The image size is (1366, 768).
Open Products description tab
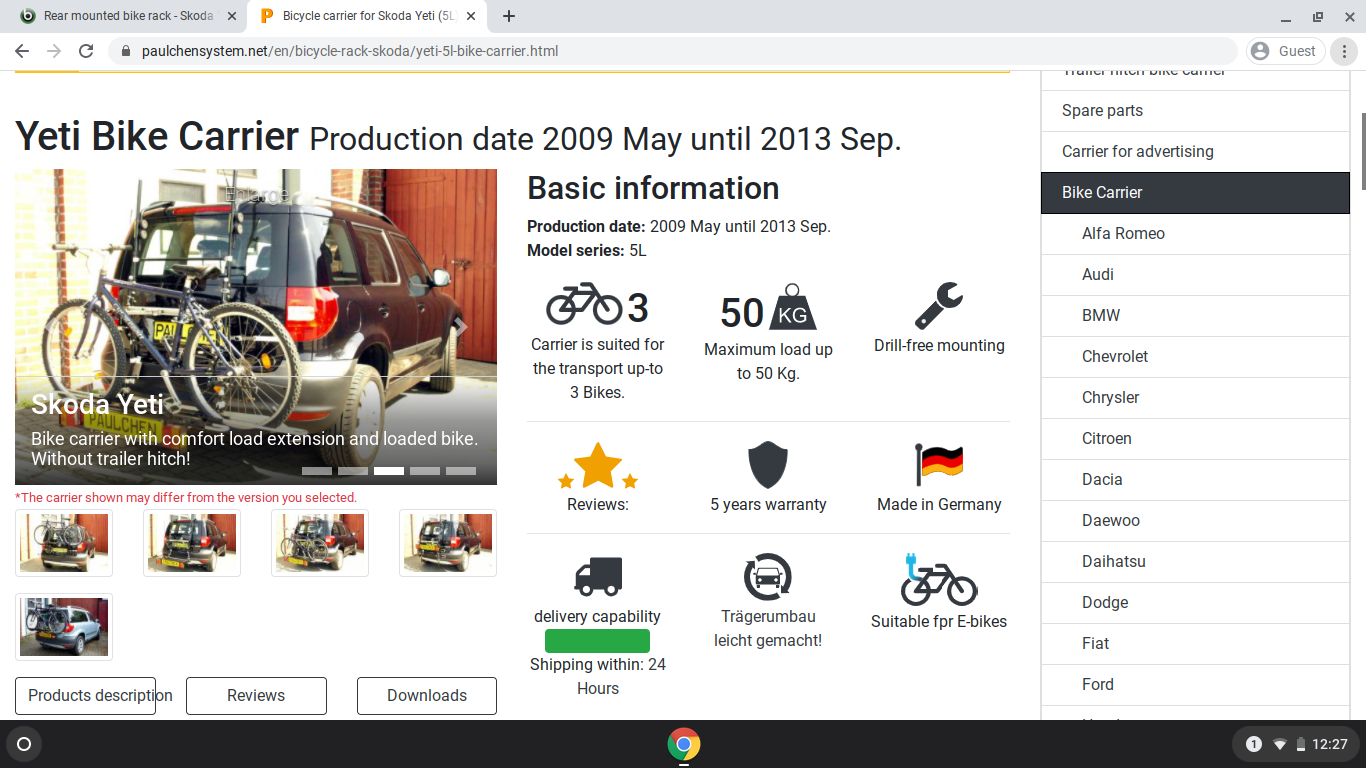(85, 696)
